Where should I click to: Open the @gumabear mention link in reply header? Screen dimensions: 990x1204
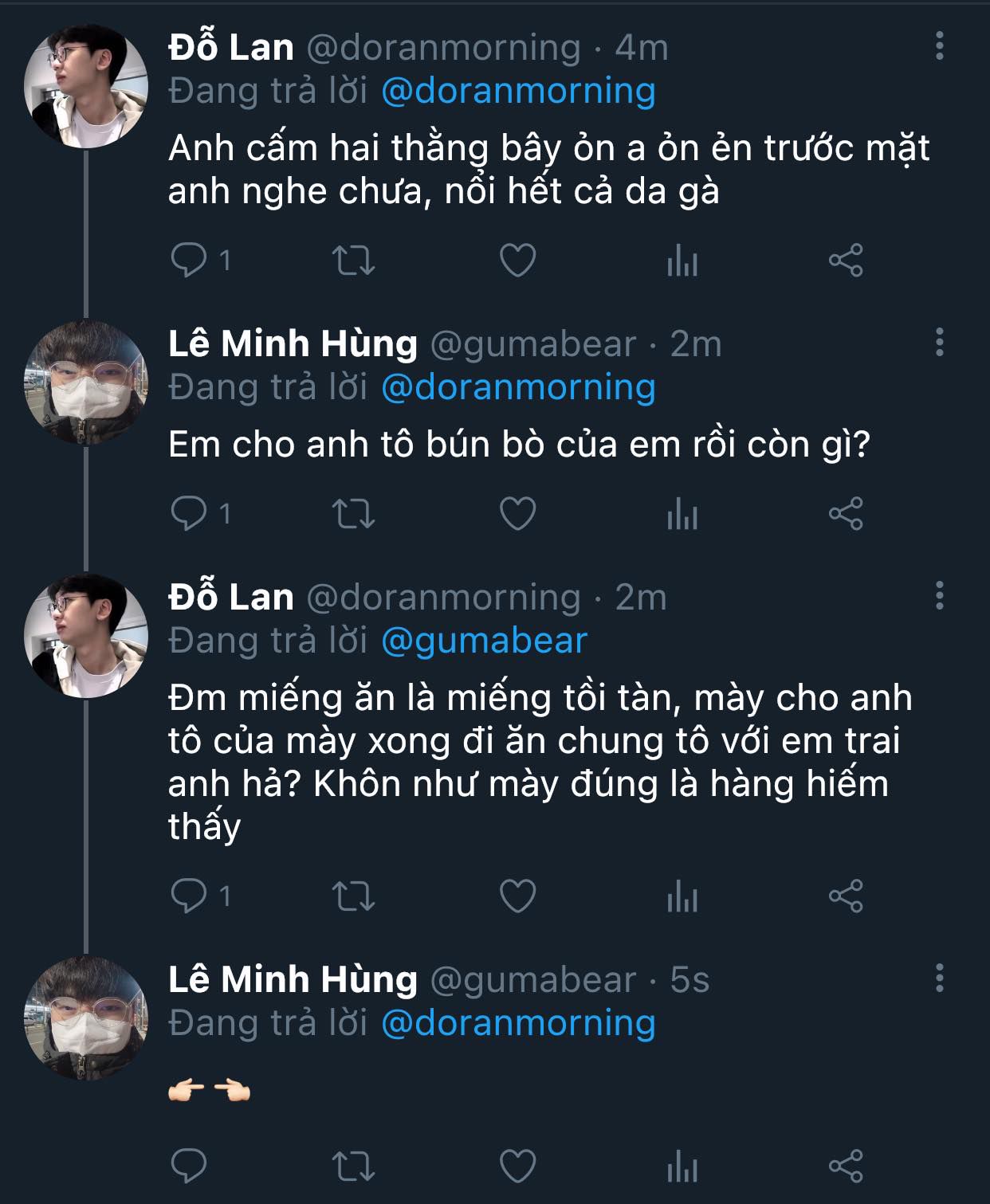[484, 641]
